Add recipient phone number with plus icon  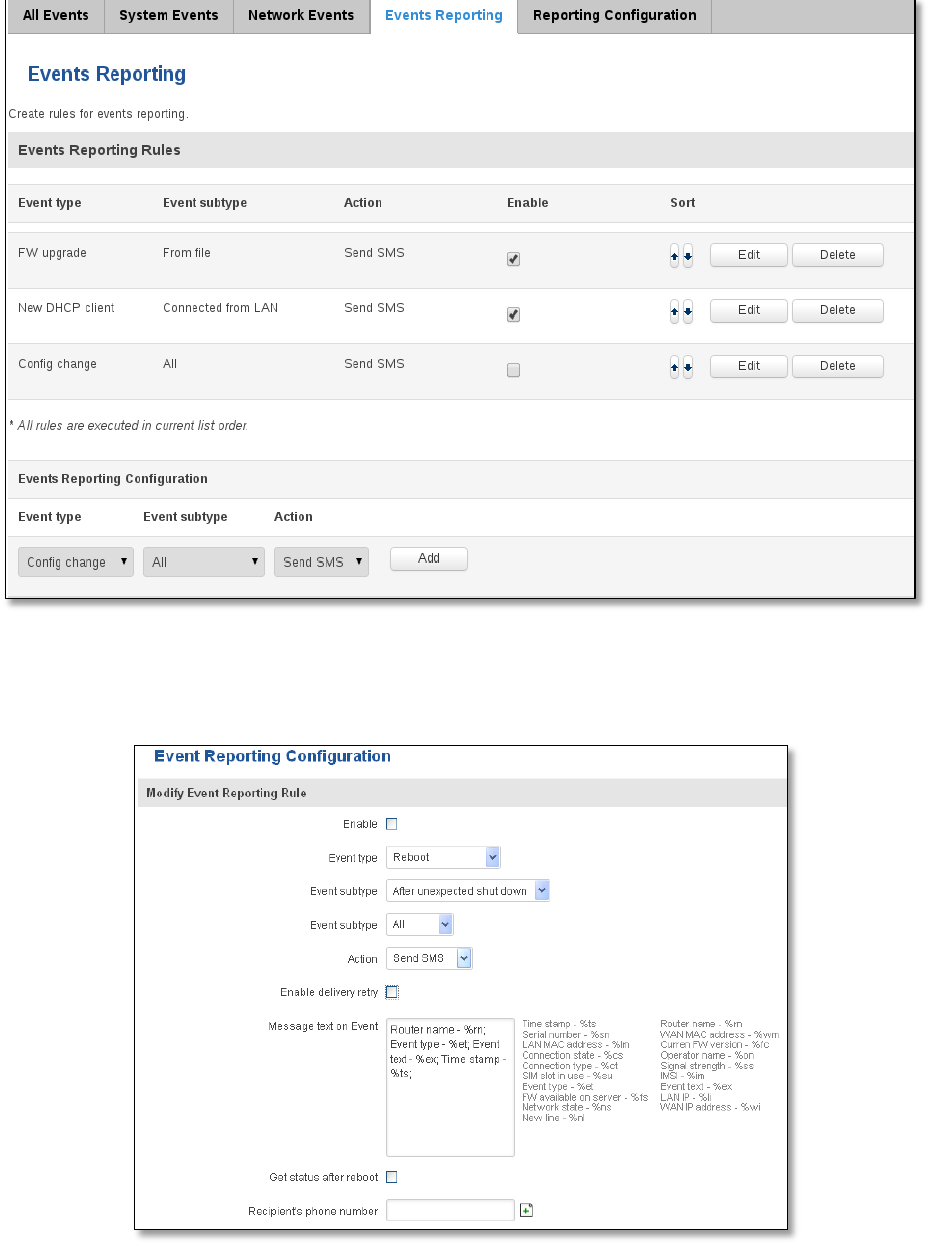pyautogui.click(x=527, y=1210)
